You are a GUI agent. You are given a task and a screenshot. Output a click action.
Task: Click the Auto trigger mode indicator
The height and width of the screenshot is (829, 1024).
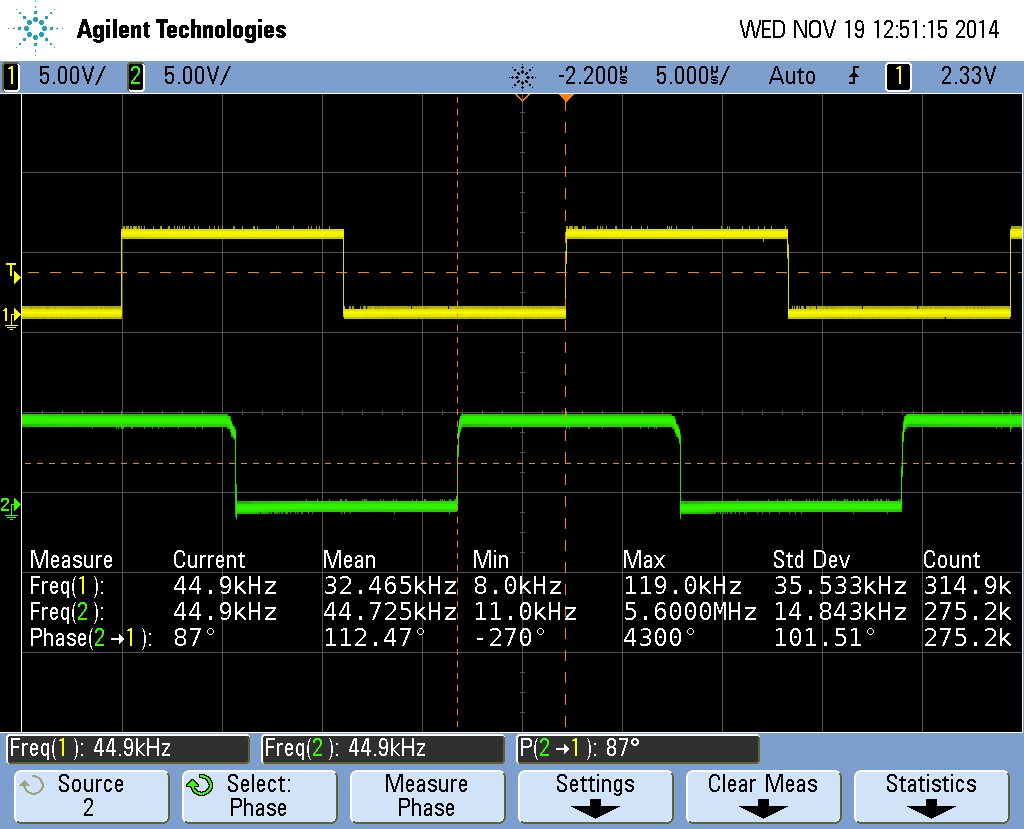(x=792, y=76)
